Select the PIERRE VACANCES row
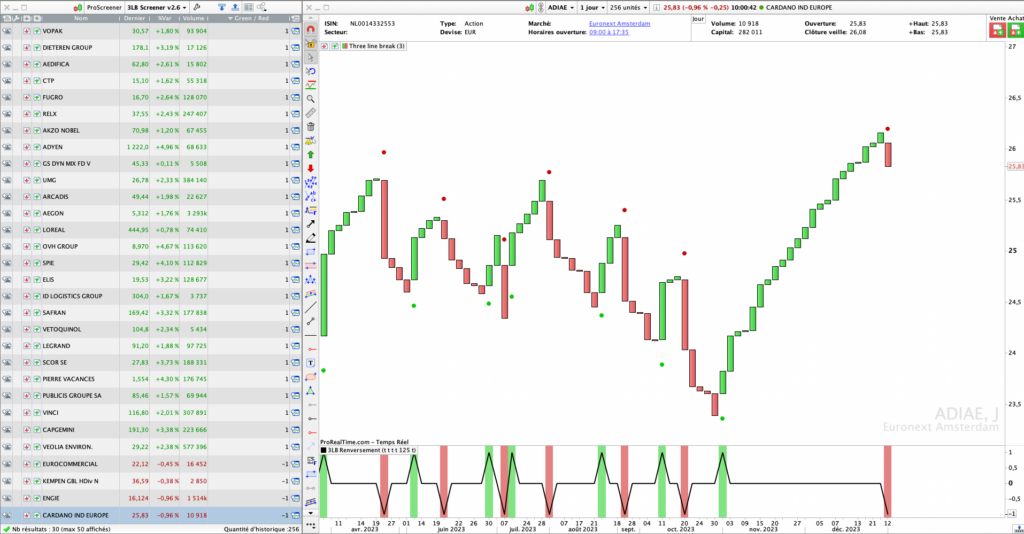Image resolution: width=1024 pixels, height=534 pixels. coord(151,379)
